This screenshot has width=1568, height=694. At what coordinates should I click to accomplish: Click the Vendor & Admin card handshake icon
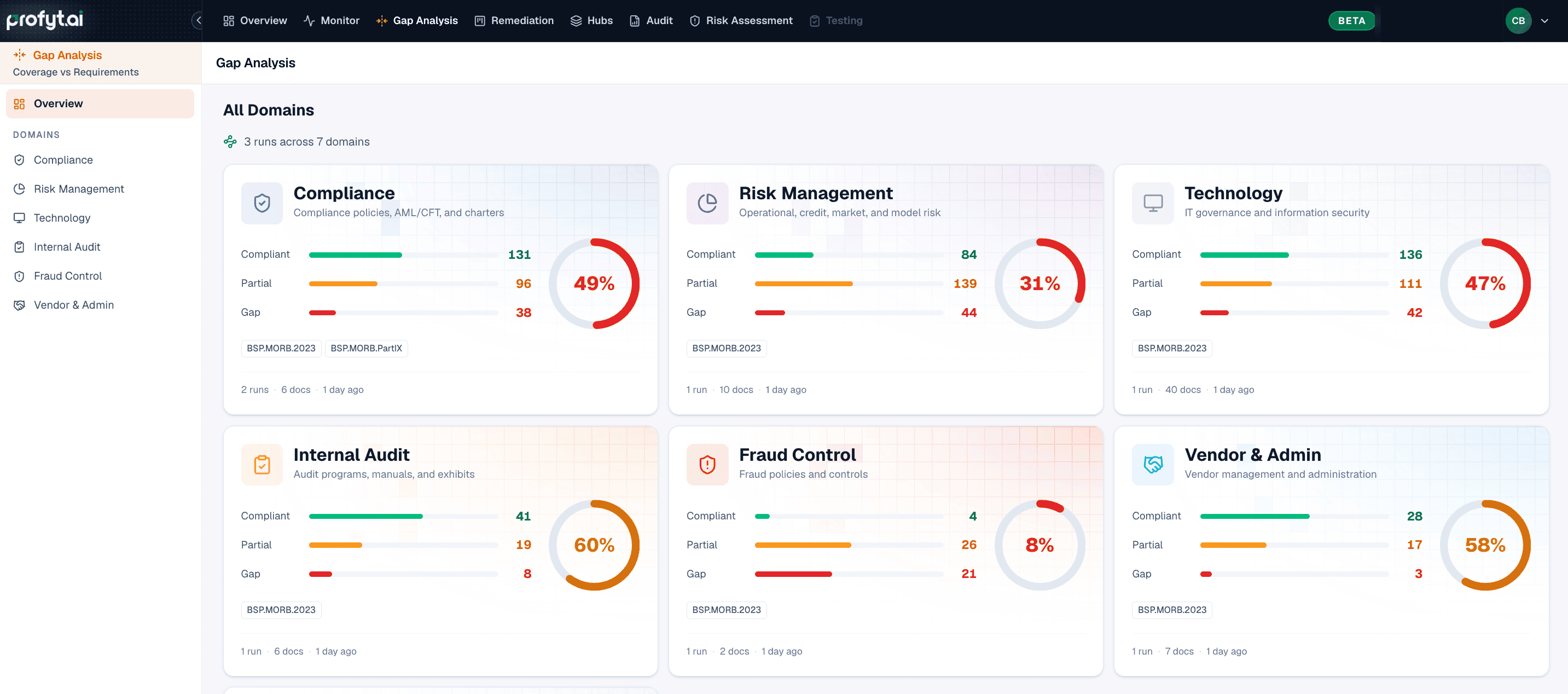point(1153,465)
